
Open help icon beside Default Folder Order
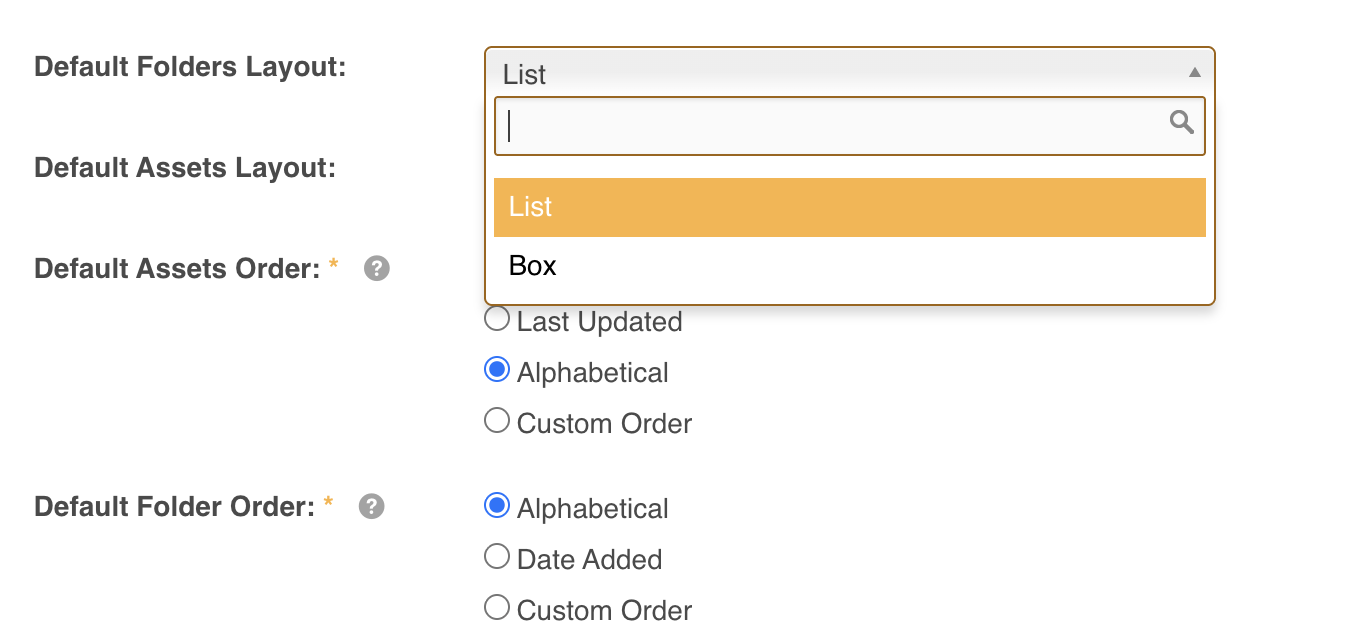point(371,506)
